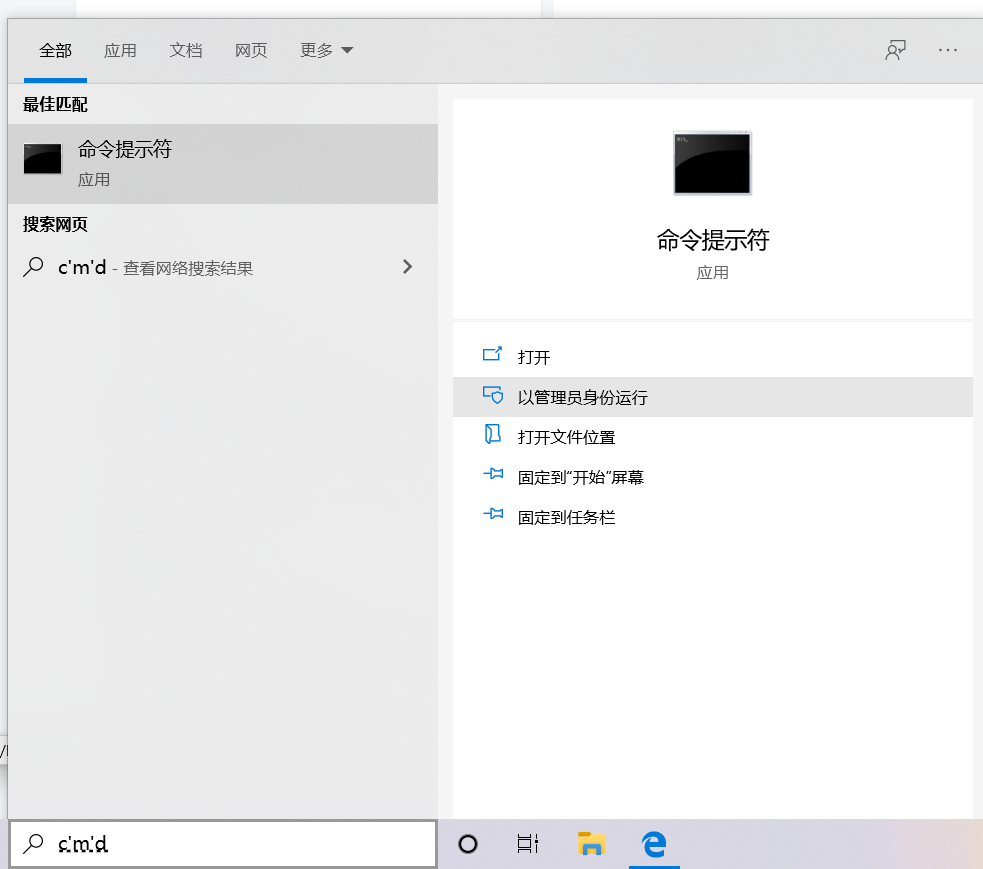
Task: Expand the 更多 dropdown
Action: pos(325,50)
